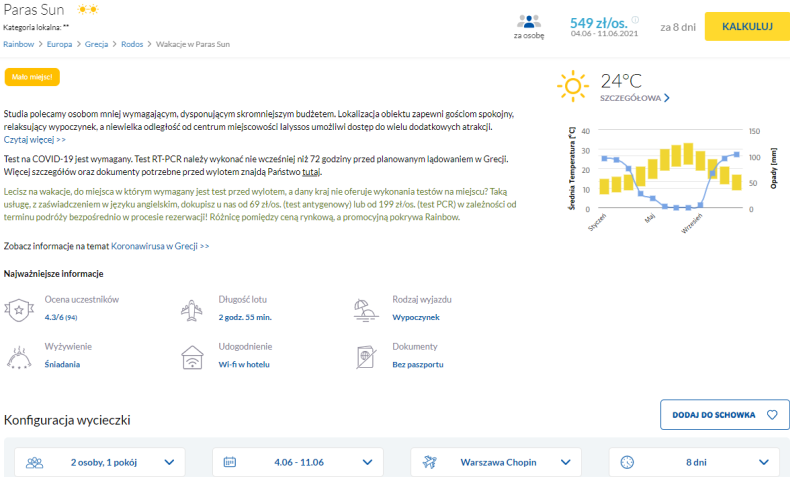Screen dimensions: 790x477
Task: Click the 2 godz. 55 min. flight value
Action: [x=245, y=317]
